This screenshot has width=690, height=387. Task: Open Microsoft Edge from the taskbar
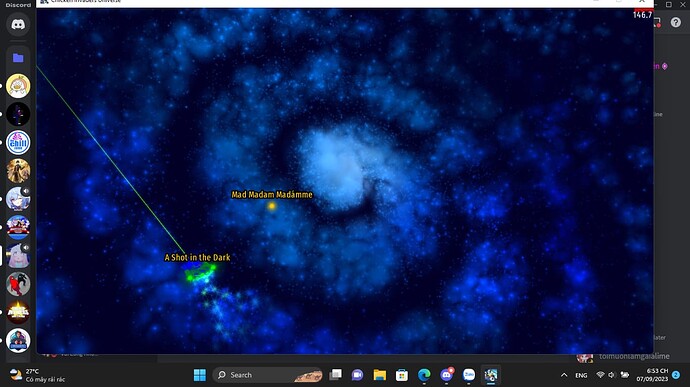(424, 375)
